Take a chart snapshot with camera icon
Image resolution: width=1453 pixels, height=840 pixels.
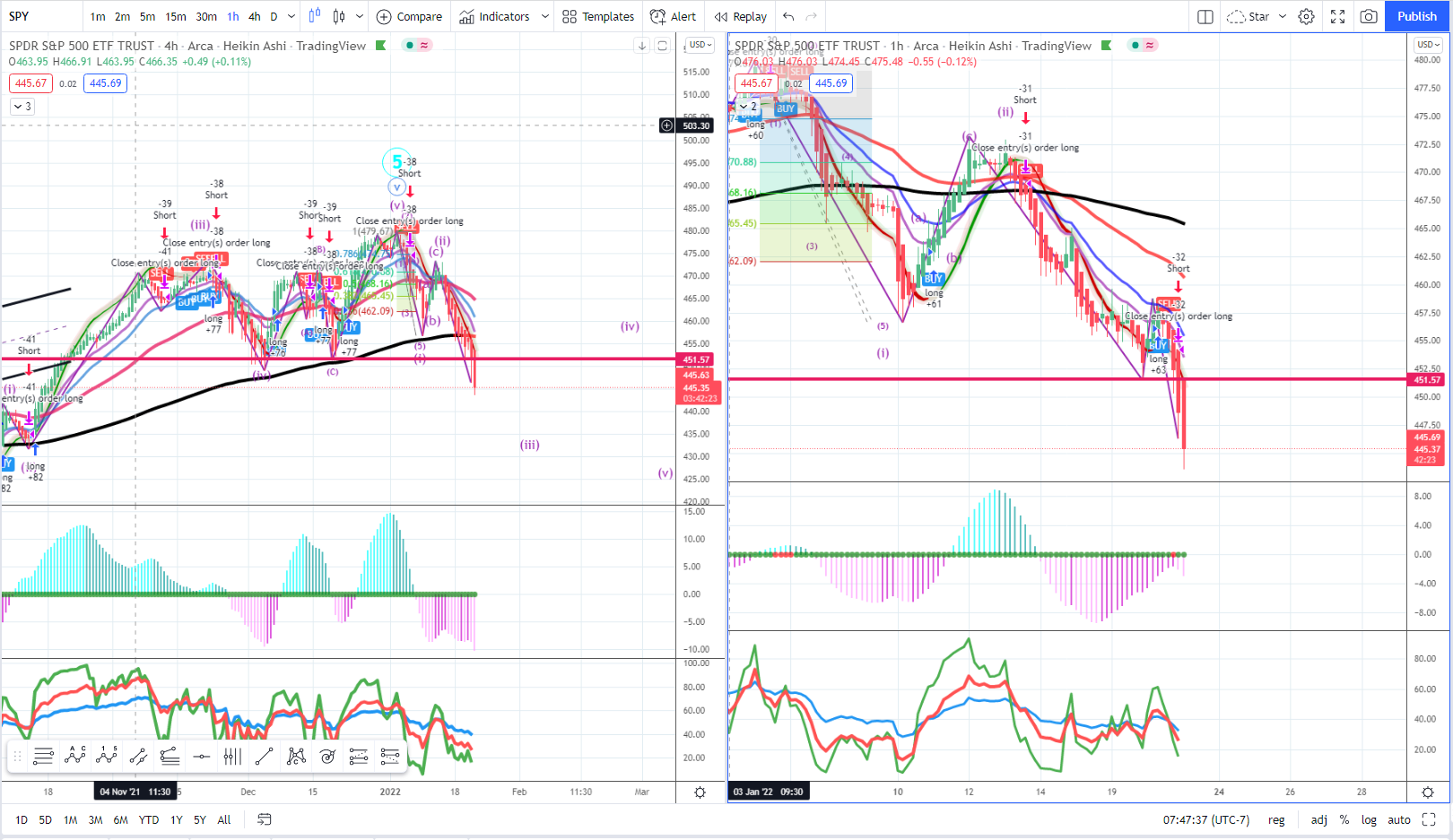point(1369,16)
